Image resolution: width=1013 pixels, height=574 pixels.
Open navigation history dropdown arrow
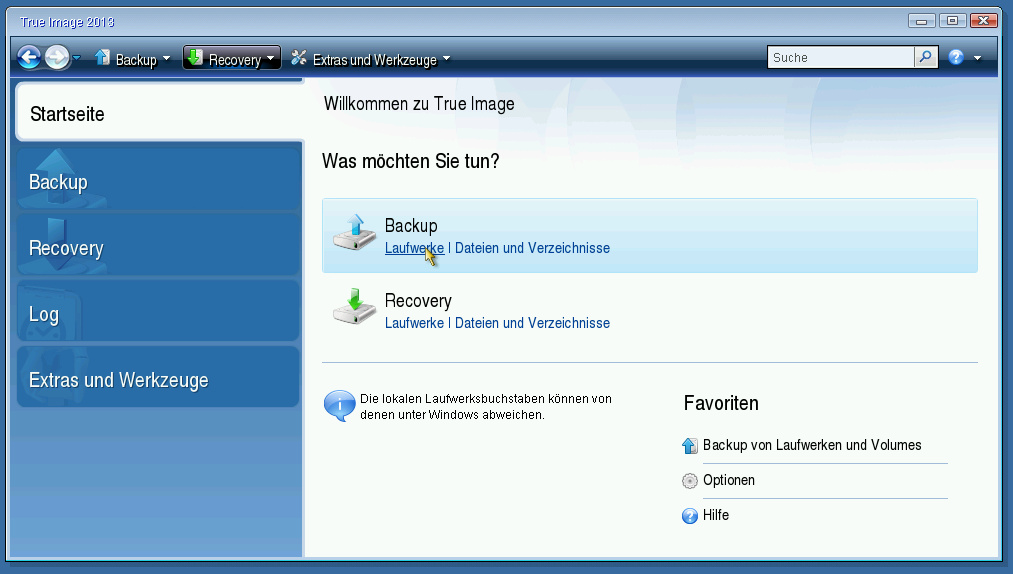point(76,58)
